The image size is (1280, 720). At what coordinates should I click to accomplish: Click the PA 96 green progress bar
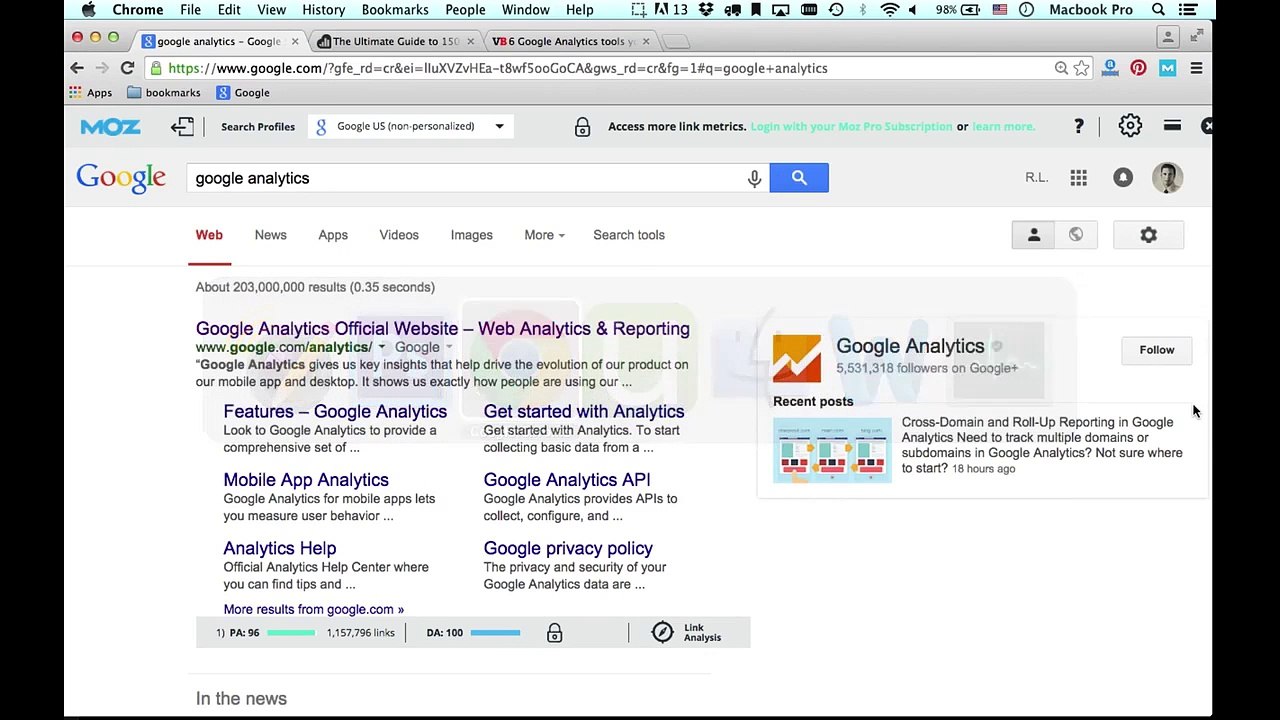pos(291,633)
